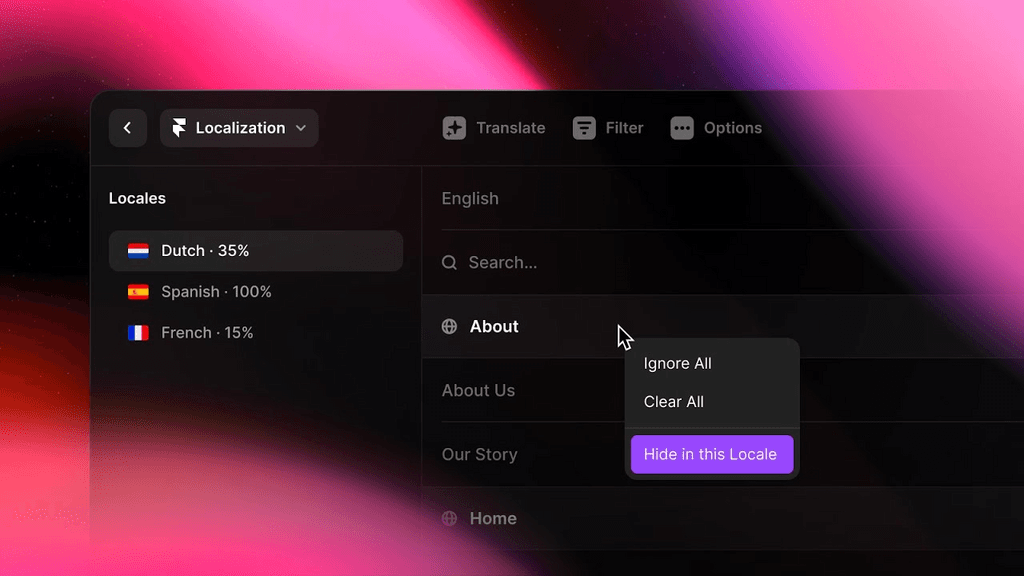This screenshot has width=1024, height=576.
Task: Click the globe icon beside Home
Action: click(448, 518)
